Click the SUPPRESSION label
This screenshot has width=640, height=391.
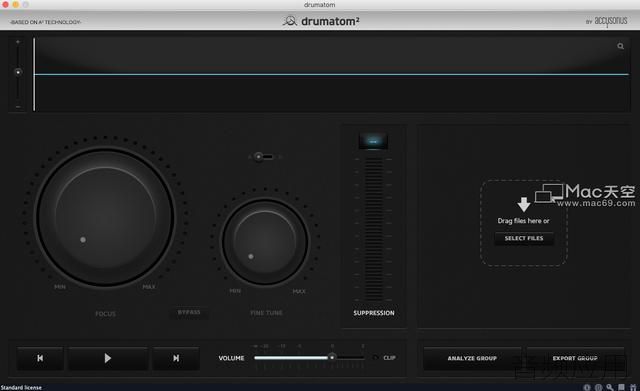coord(374,313)
